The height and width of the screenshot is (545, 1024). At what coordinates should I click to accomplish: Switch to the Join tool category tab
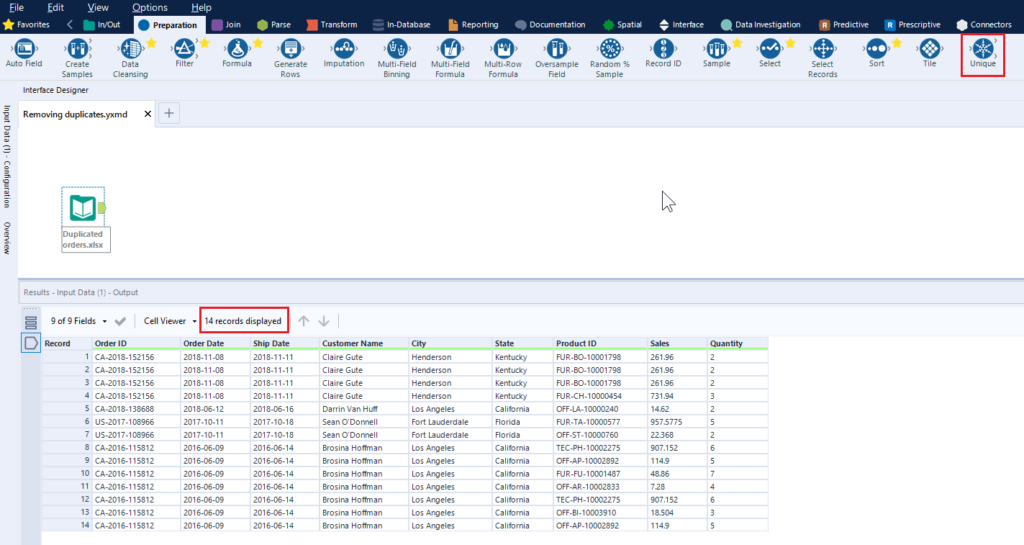(226, 24)
